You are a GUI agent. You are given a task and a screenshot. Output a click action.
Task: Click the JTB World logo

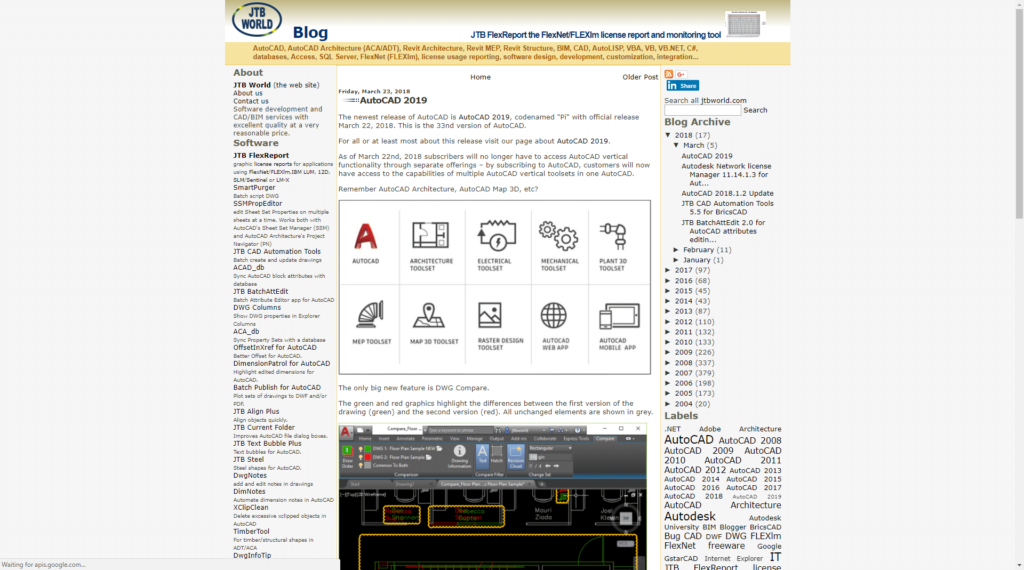coord(257,20)
